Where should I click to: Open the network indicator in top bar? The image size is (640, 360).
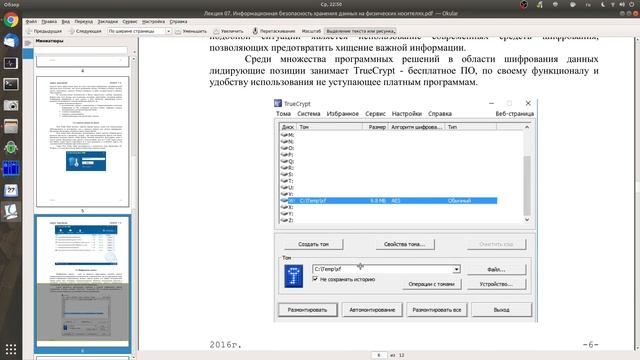tap(613, 4)
